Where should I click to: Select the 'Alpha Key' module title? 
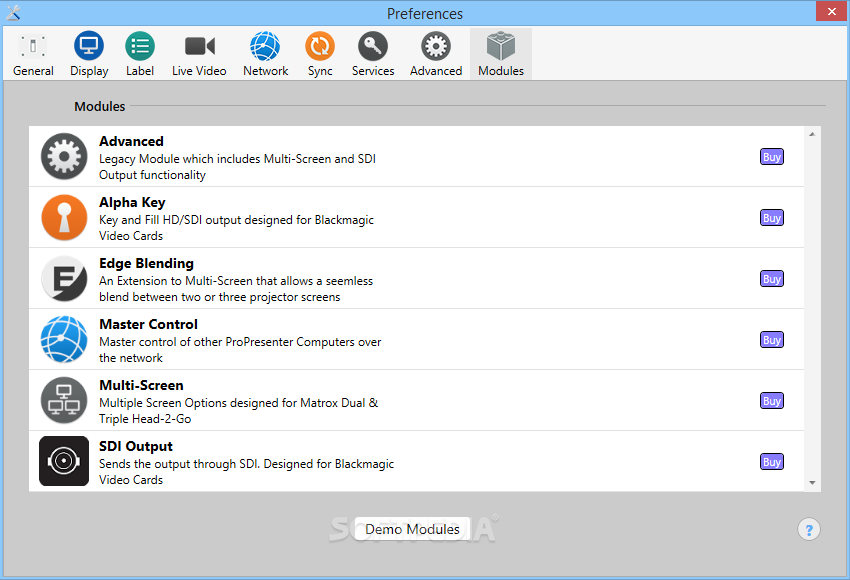132,202
